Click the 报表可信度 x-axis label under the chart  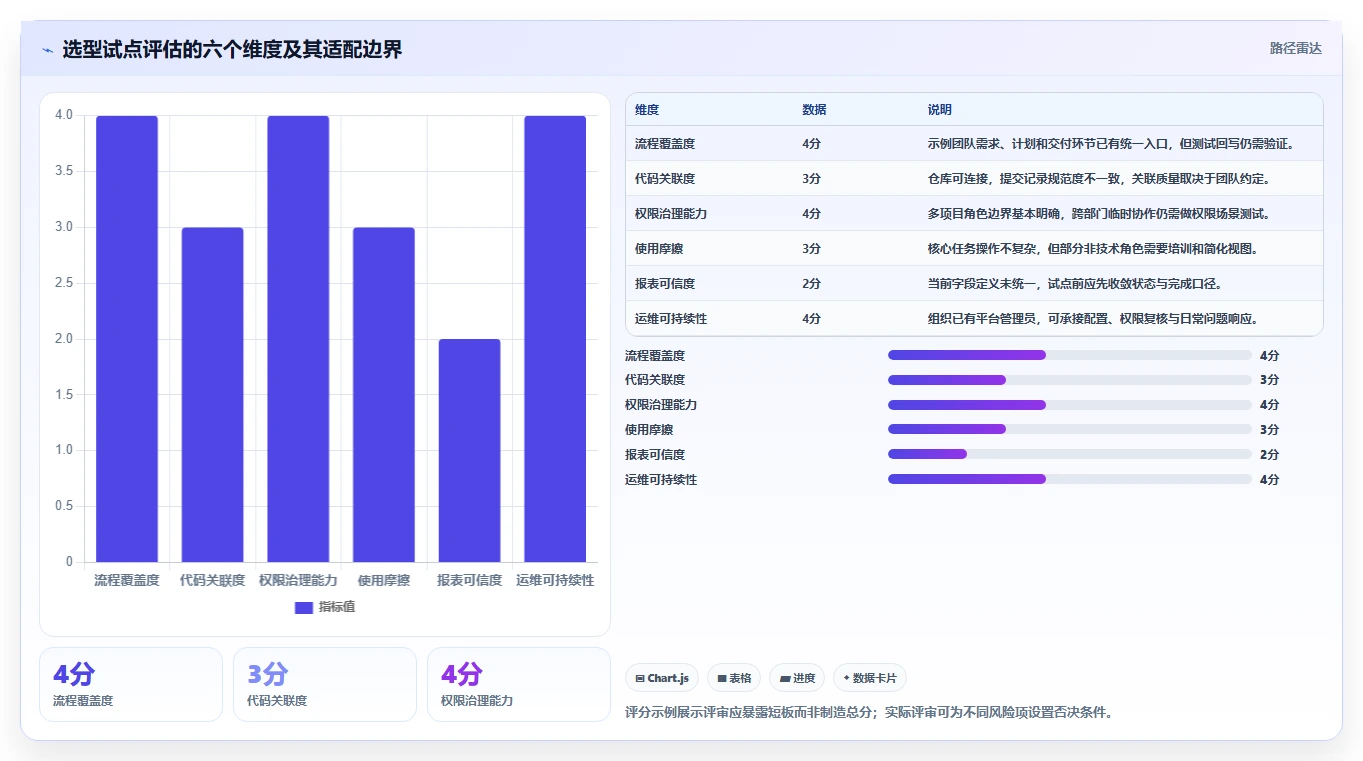pyautogui.click(x=469, y=580)
